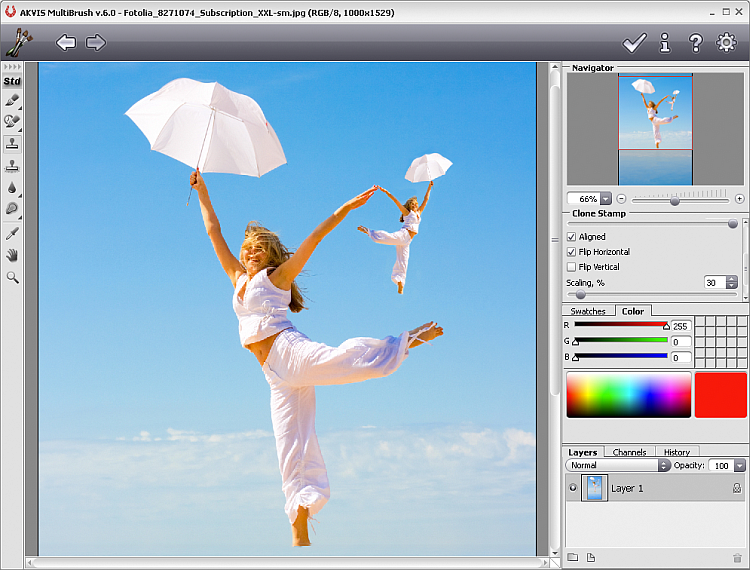
Task: Select the Clone Stamp tool
Action: 12,144
